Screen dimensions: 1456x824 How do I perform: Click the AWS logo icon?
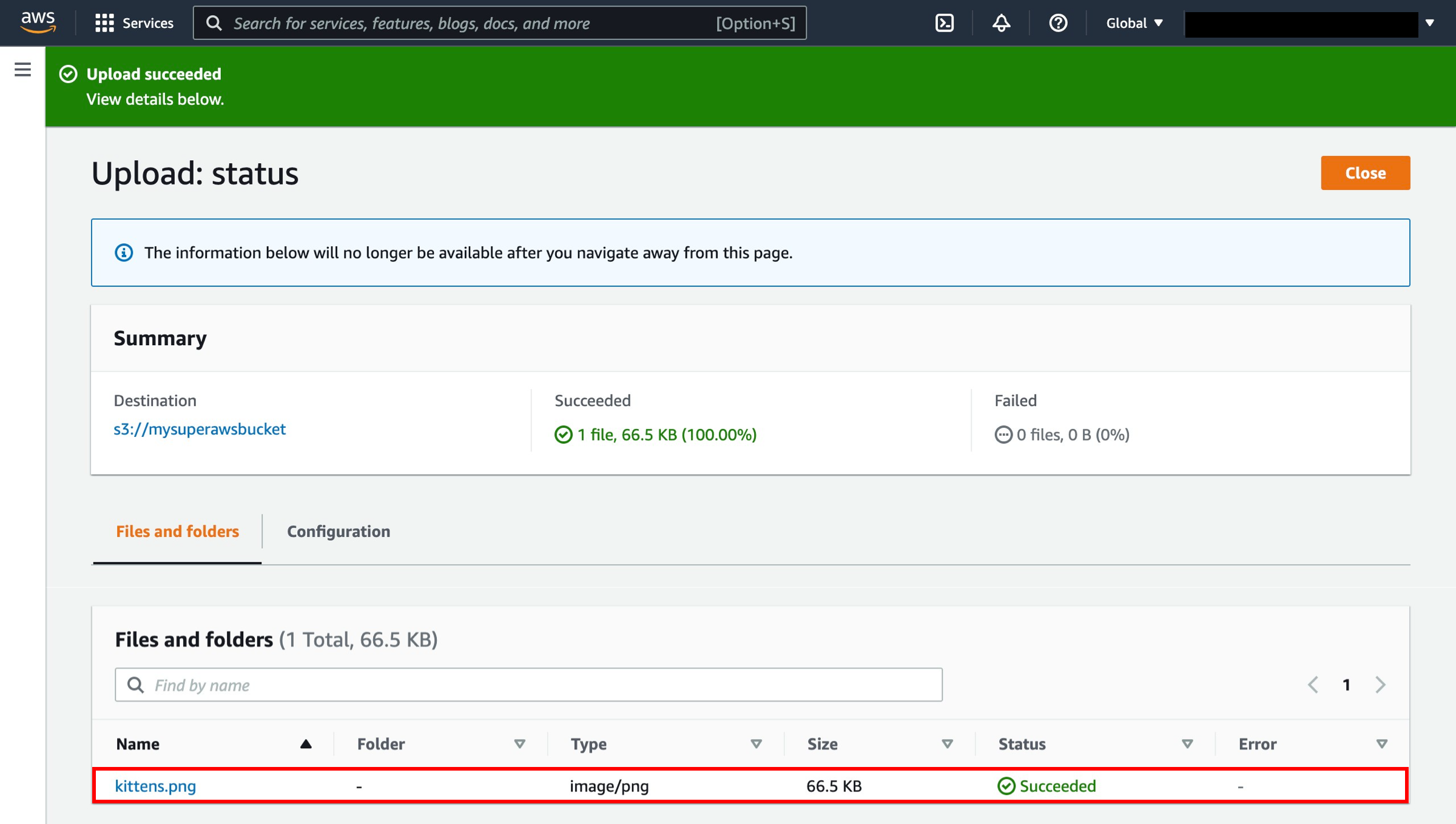(x=36, y=22)
